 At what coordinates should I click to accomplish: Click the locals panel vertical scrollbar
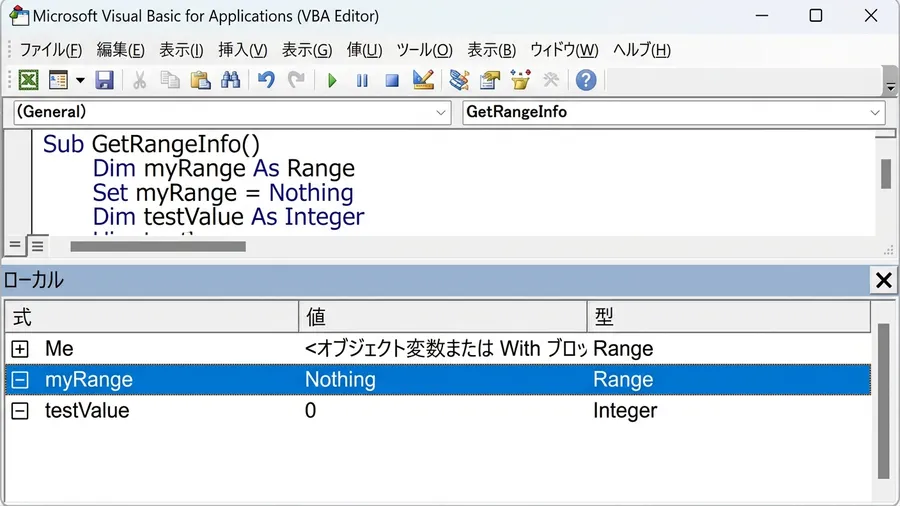tap(883, 402)
